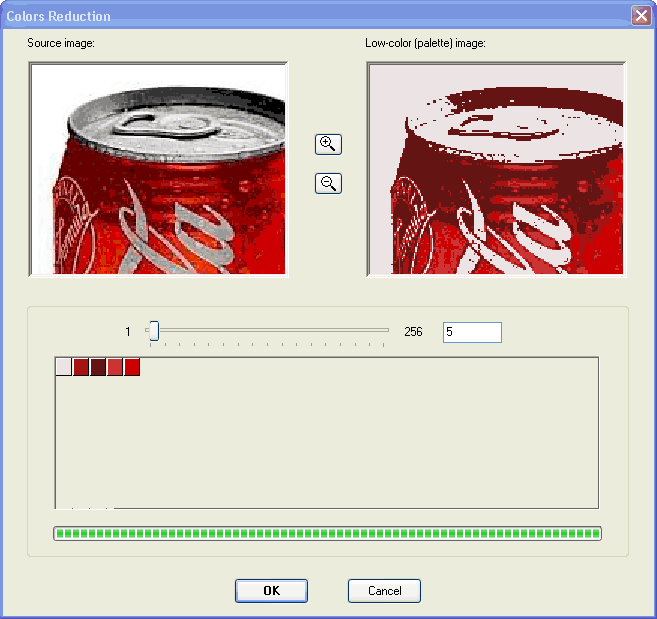Click the "Source image:" label
Screen dimensions: 657x619
coord(61,44)
